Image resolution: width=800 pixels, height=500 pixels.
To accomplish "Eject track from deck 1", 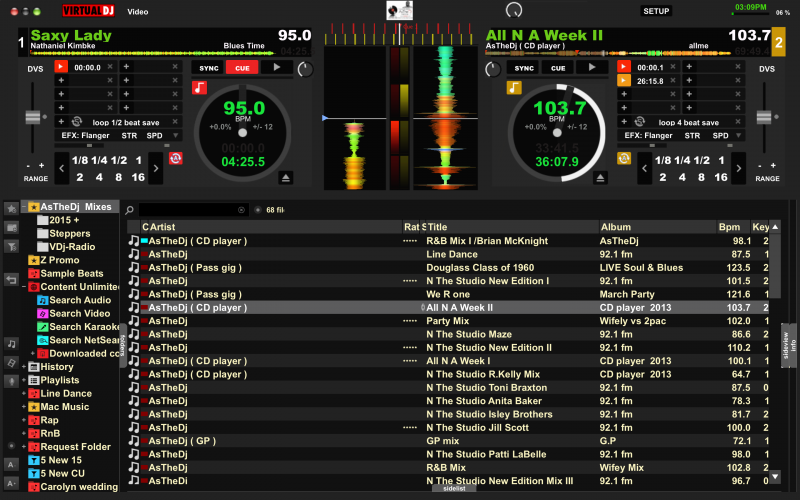I will tap(286, 178).
